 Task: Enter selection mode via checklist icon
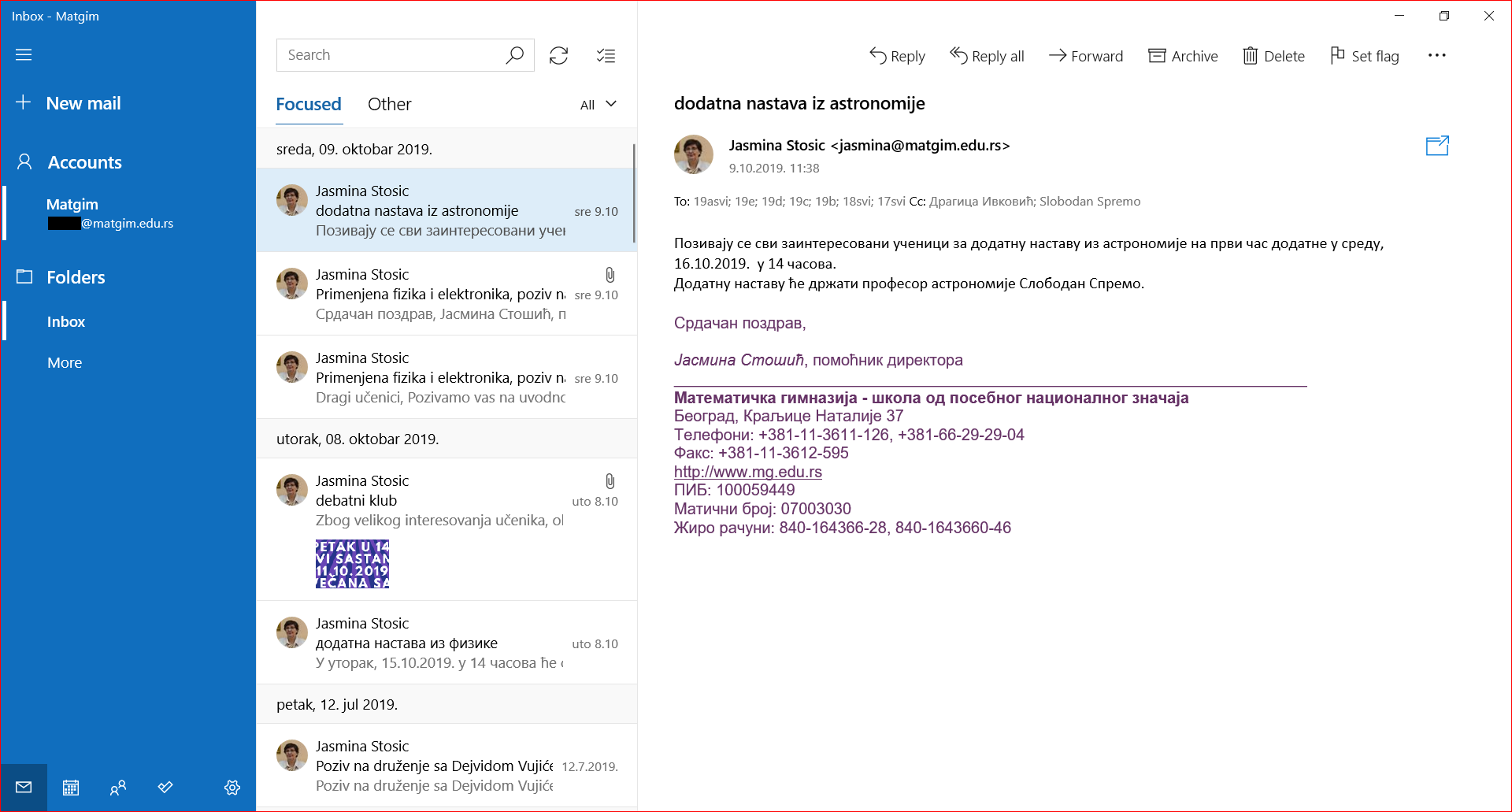606,55
